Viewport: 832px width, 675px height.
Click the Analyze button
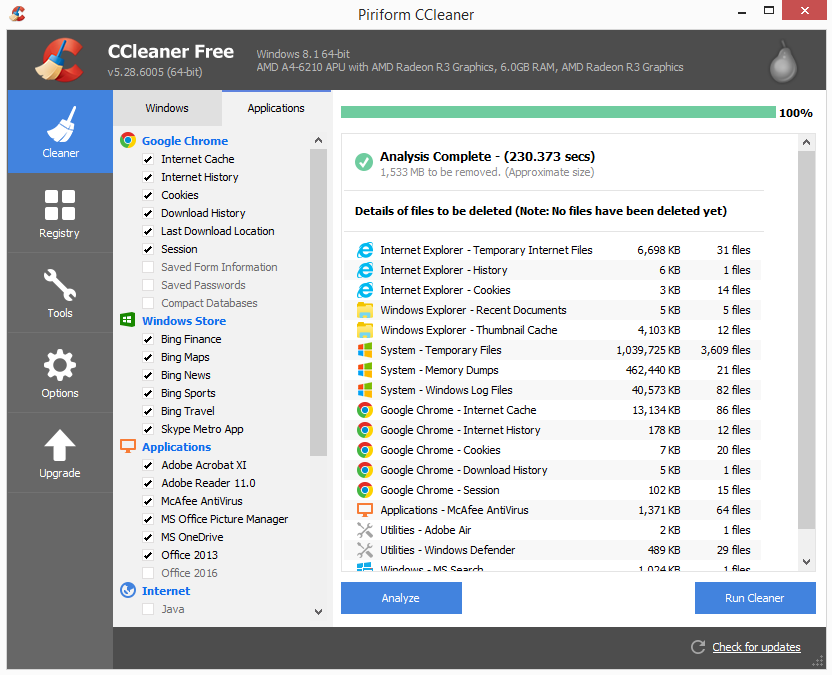click(x=401, y=598)
